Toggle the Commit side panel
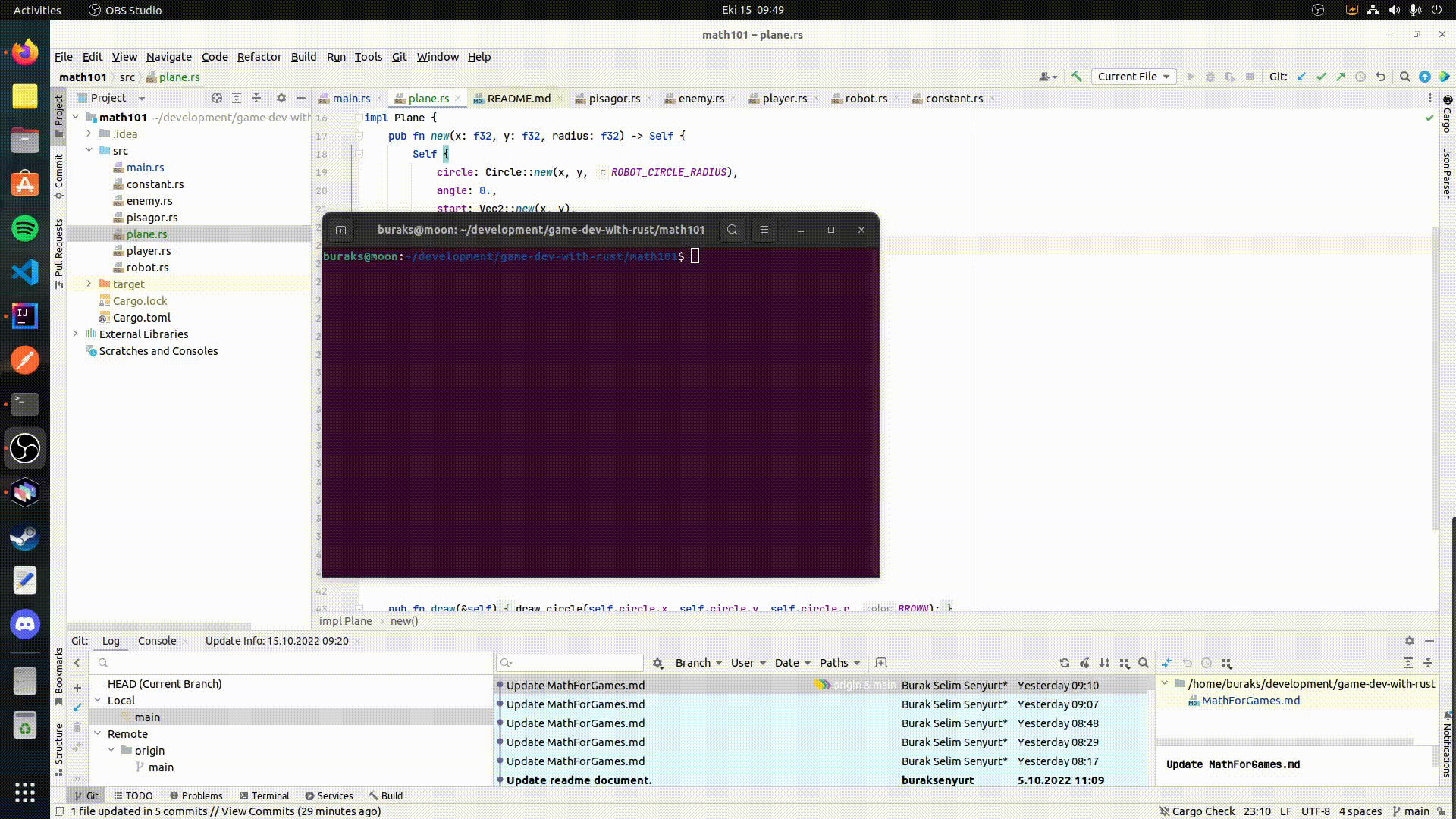The width and height of the screenshot is (1456, 819). tap(58, 176)
